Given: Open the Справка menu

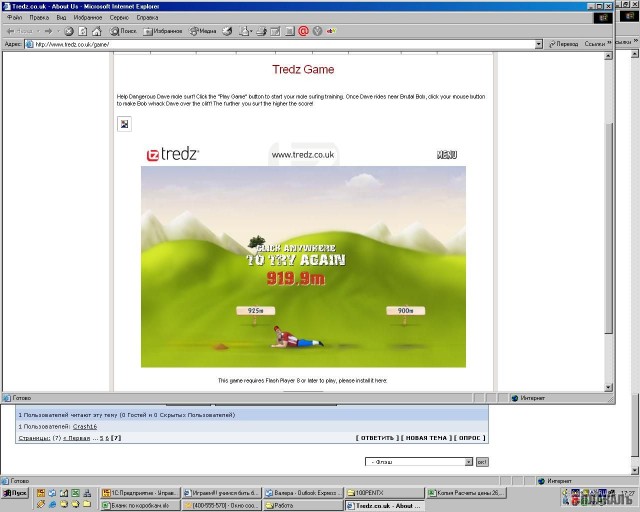Looking at the screenshot, I should coord(147,18).
